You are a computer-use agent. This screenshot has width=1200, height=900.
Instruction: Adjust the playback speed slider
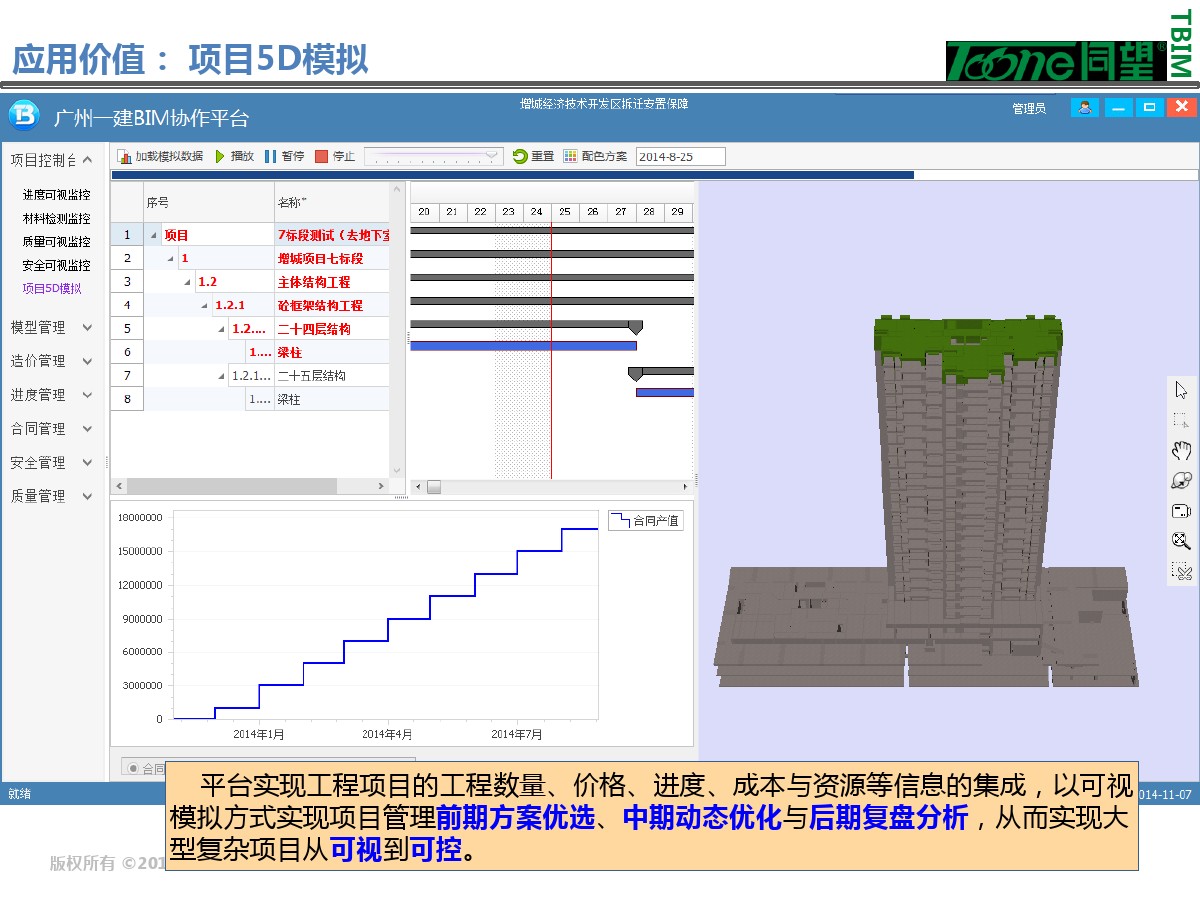click(432, 156)
